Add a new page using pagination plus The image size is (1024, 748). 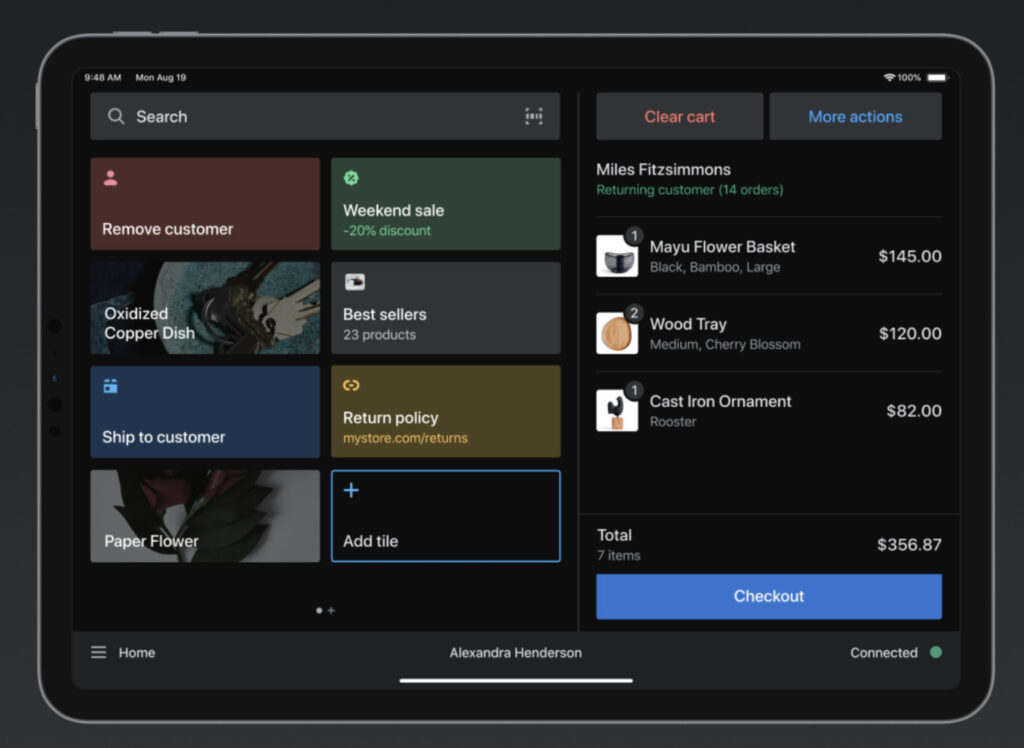click(332, 610)
